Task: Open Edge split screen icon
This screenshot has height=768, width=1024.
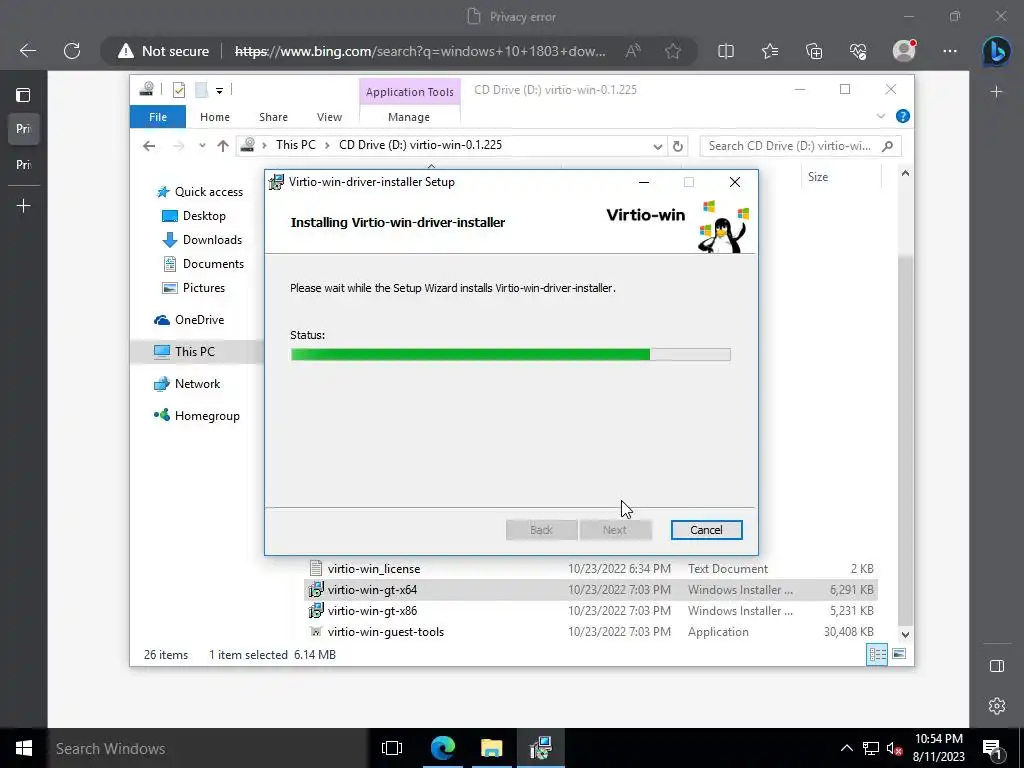Action: coord(726,51)
